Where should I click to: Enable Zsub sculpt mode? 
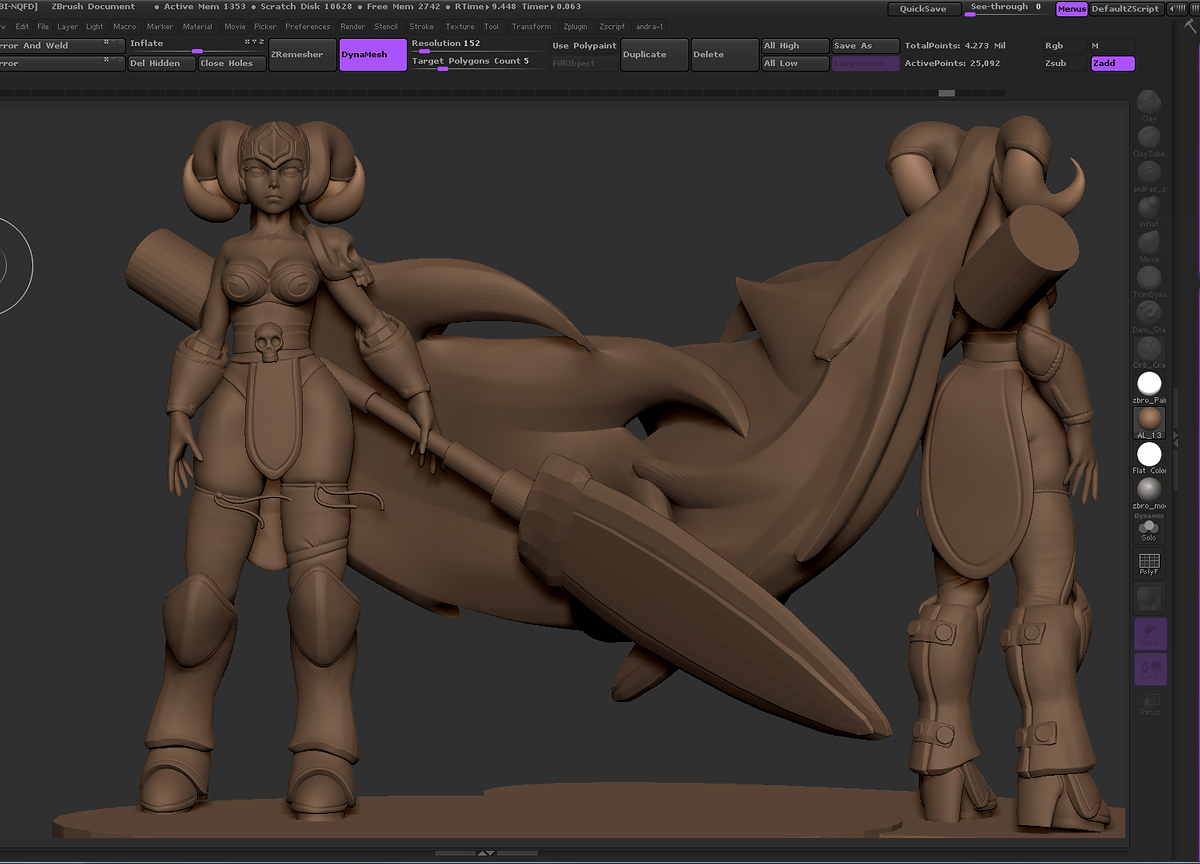(x=1064, y=63)
